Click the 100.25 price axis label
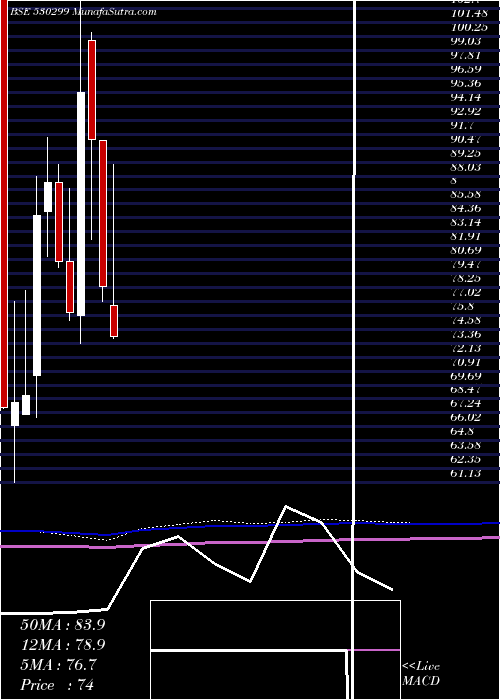Image resolution: width=500 pixels, height=700 pixels. (469, 27)
